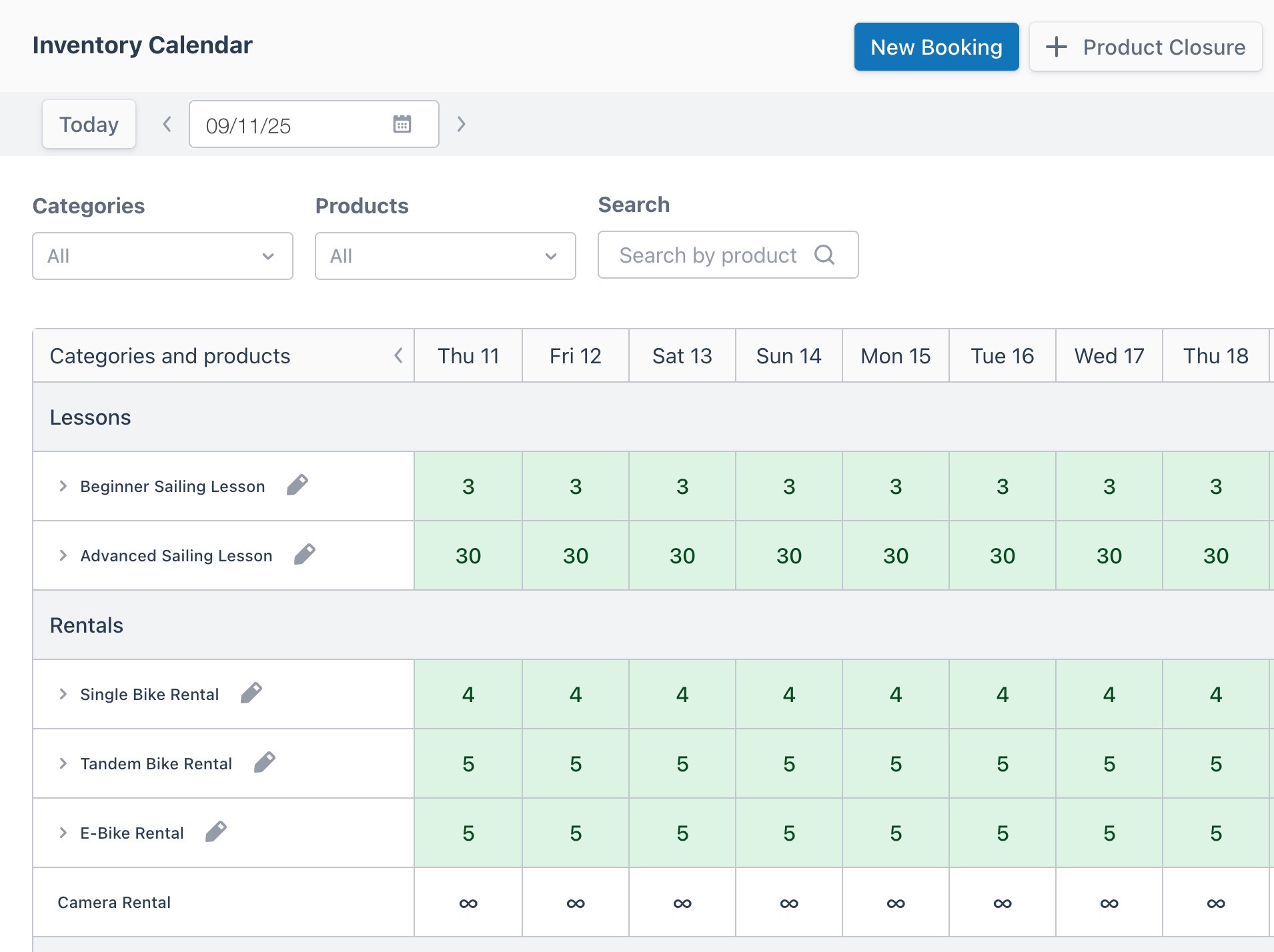The height and width of the screenshot is (952, 1274).
Task: Select the Thu 11 column header
Action: point(468,355)
